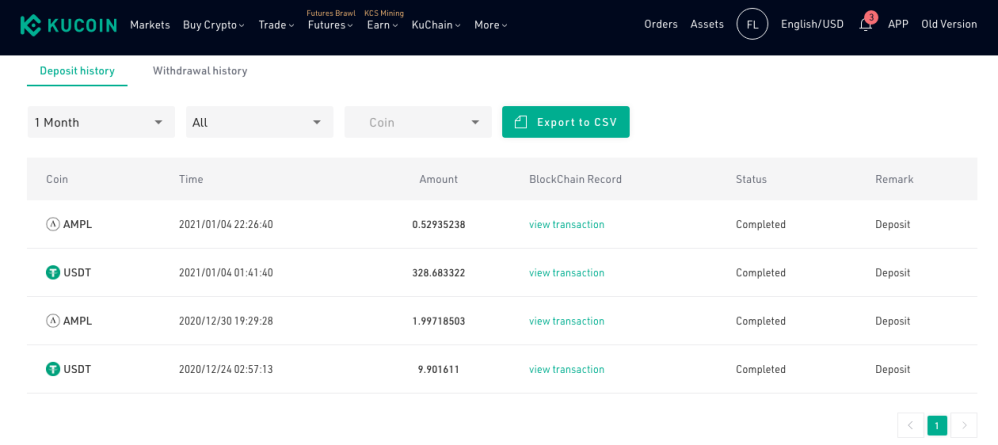Screen dimensions: 998x445
Task: Open the Coin filter dropdown
Action: tap(418, 122)
